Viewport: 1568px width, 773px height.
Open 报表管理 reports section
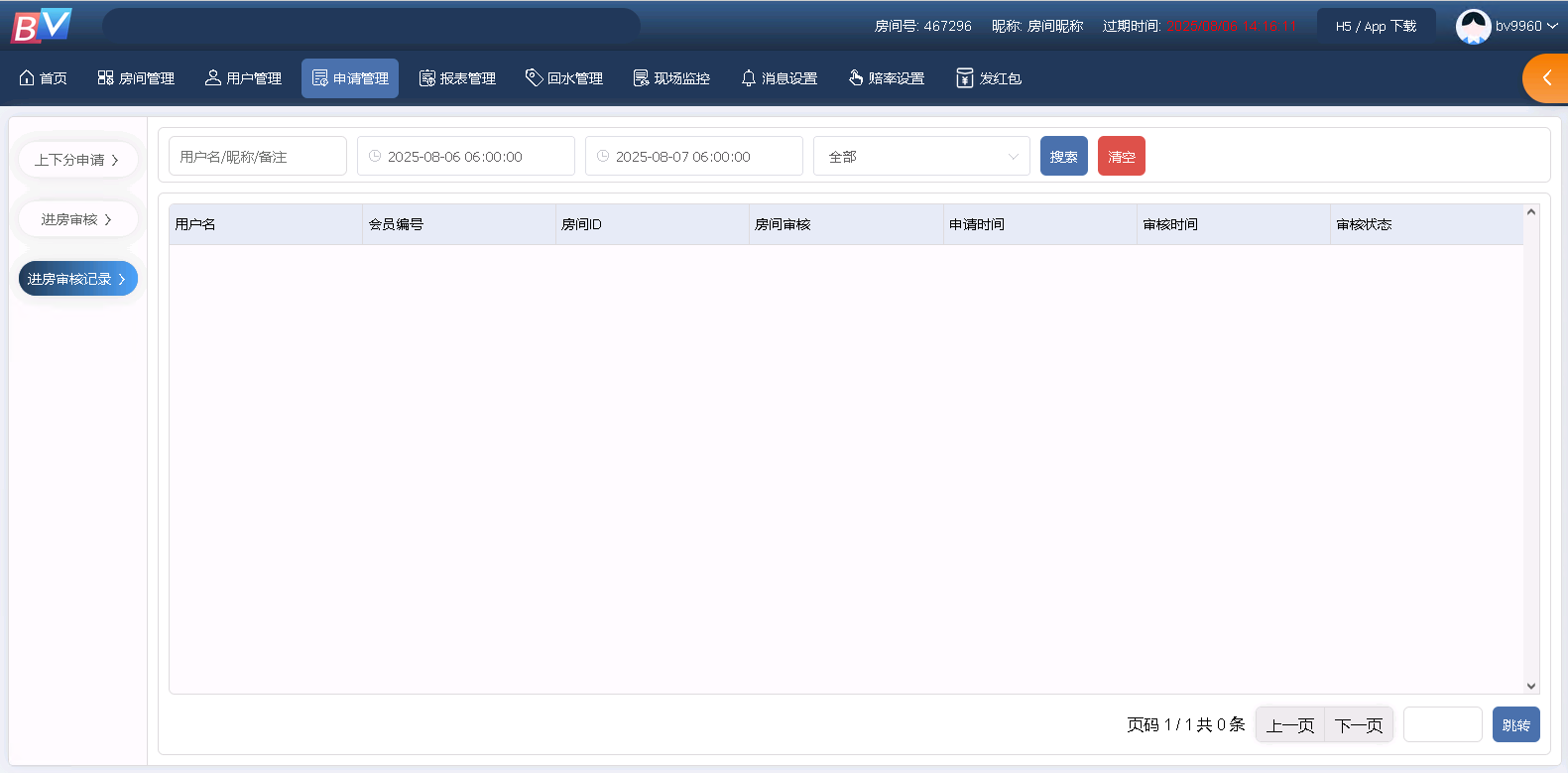pos(457,78)
